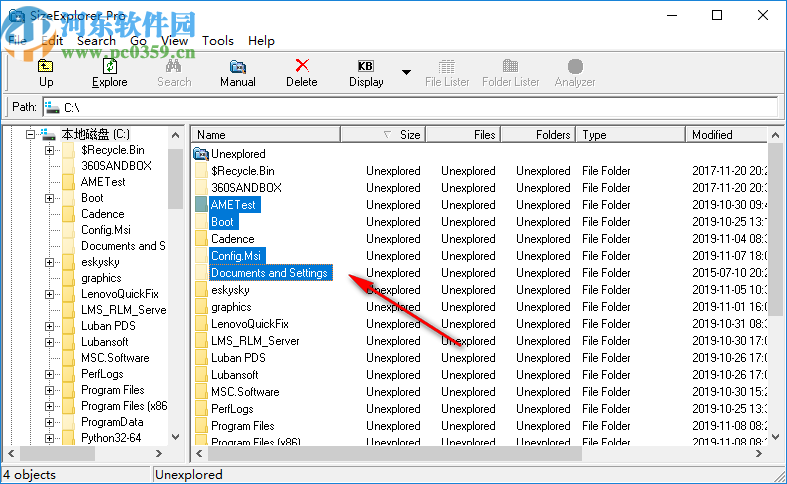Image resolution: width=787 pixels, height=484 pixels.
Task: Select Documents and Settings in file list
Action: [270, 273]
